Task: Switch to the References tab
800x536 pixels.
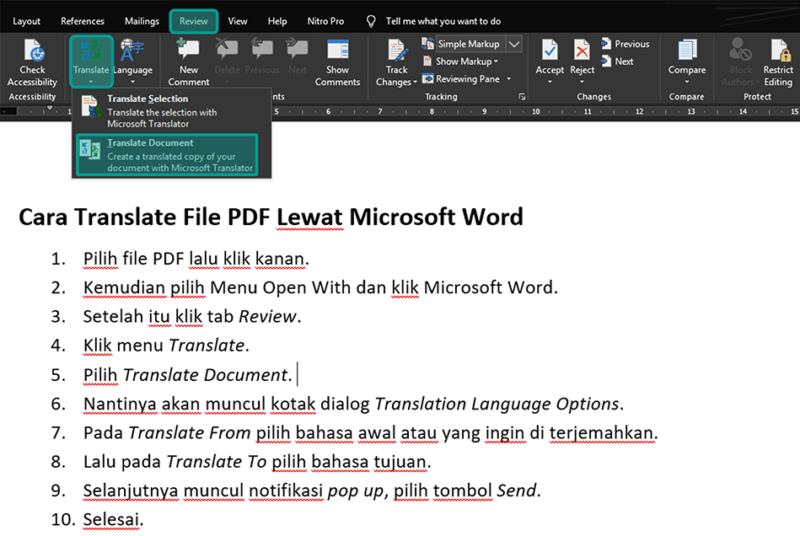Action: point(82,21)
